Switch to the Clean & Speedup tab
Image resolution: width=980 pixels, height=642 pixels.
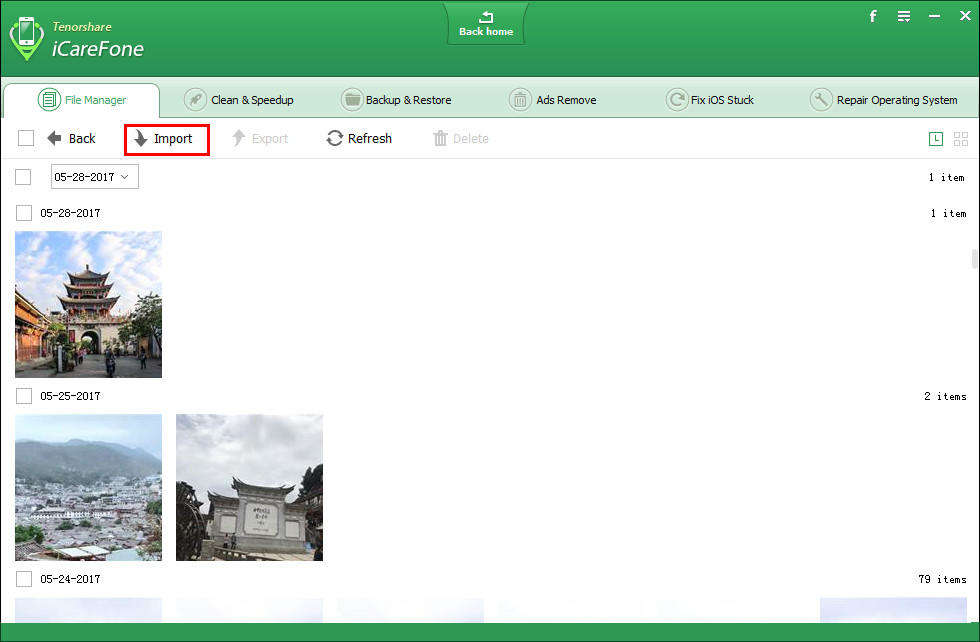239,100
